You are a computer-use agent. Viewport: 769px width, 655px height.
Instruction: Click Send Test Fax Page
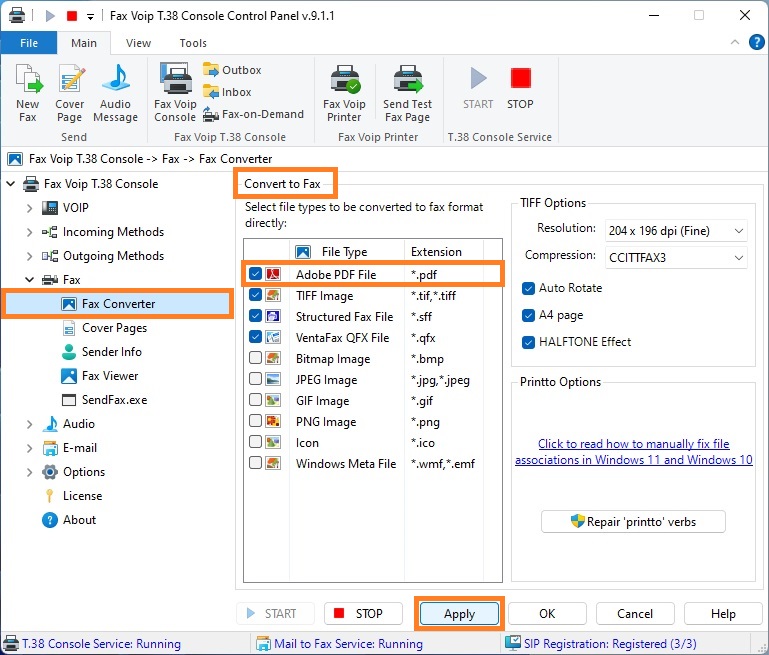[408, 93]
